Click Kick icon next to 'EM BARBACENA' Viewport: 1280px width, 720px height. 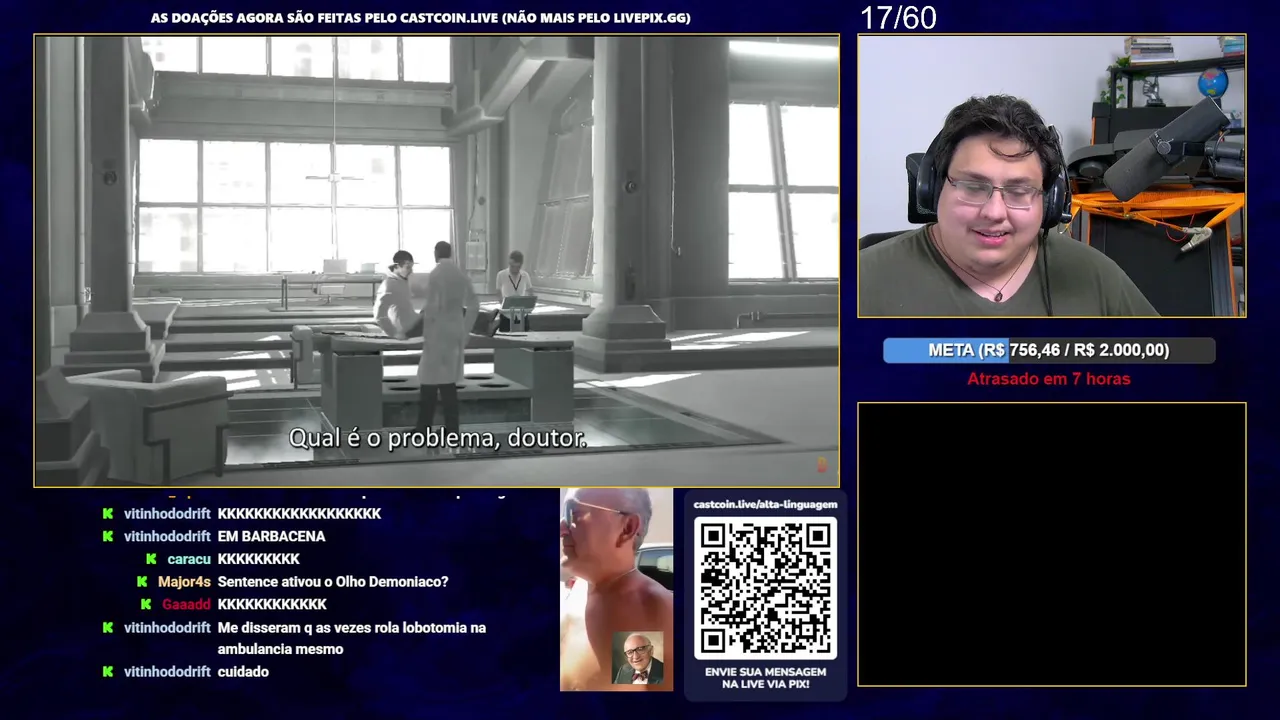[x=108, y=536]
